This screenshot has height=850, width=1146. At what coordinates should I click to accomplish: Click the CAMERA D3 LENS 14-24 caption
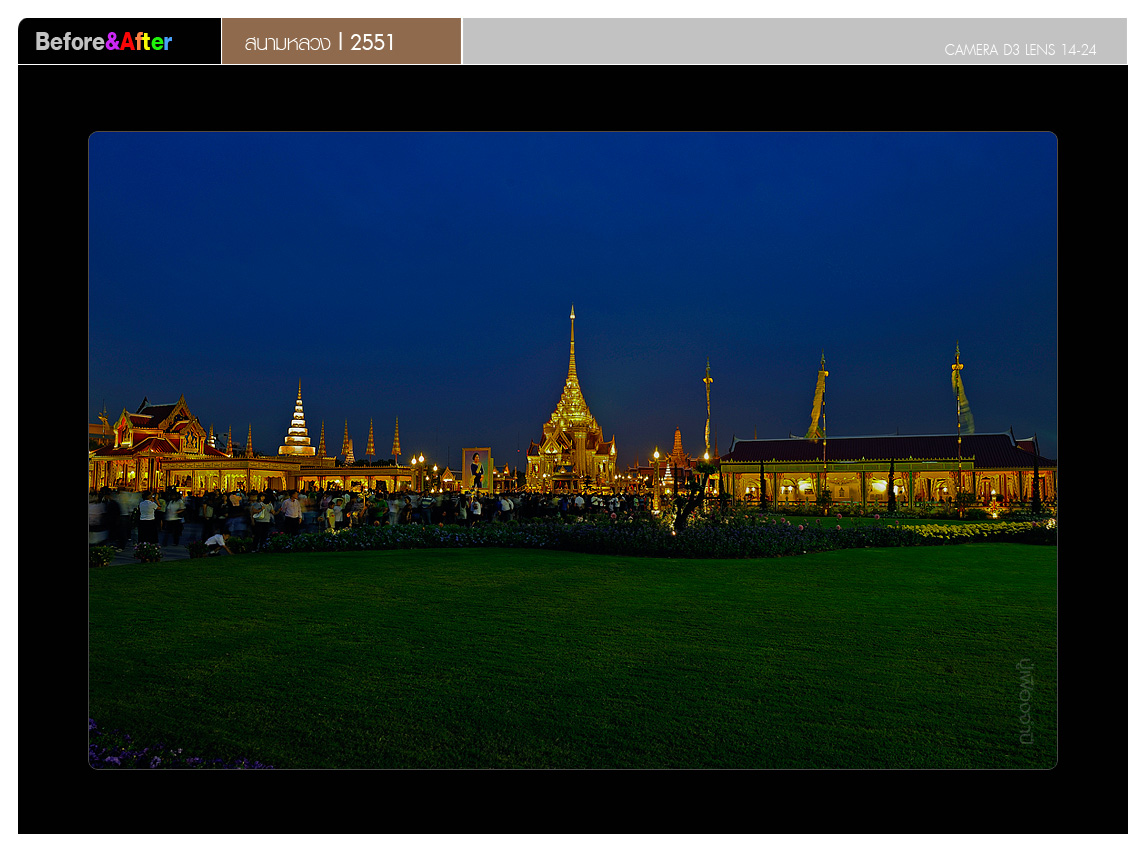(1019, 50)
